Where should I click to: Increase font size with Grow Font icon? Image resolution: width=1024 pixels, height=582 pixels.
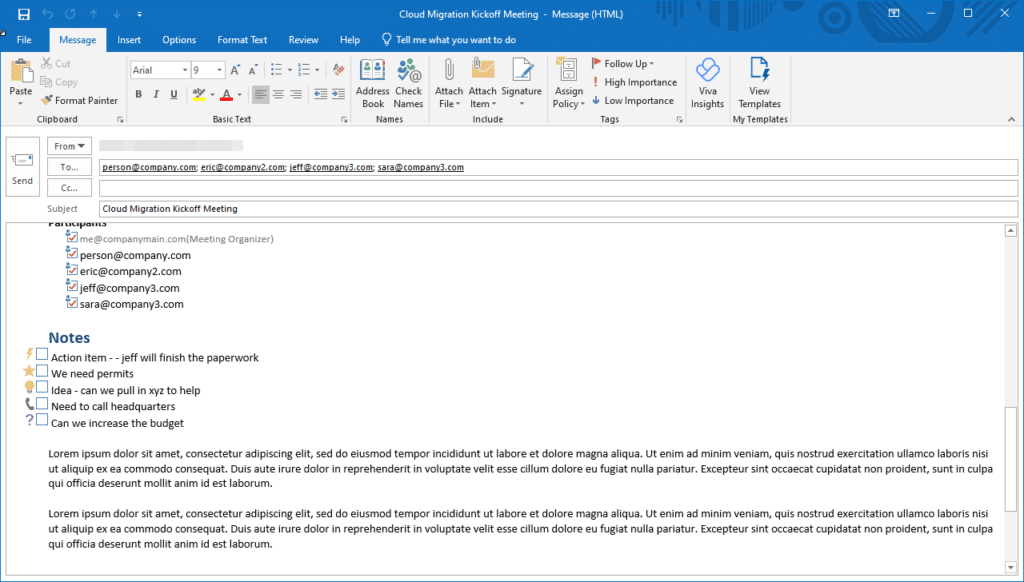click(235, 70)
